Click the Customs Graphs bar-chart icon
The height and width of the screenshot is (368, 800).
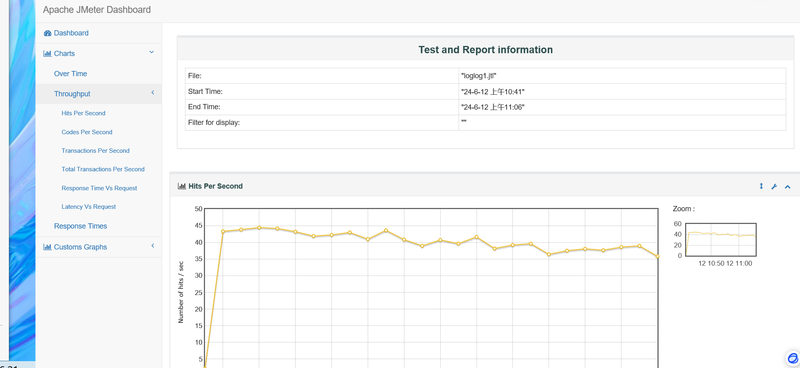(47, 247)
